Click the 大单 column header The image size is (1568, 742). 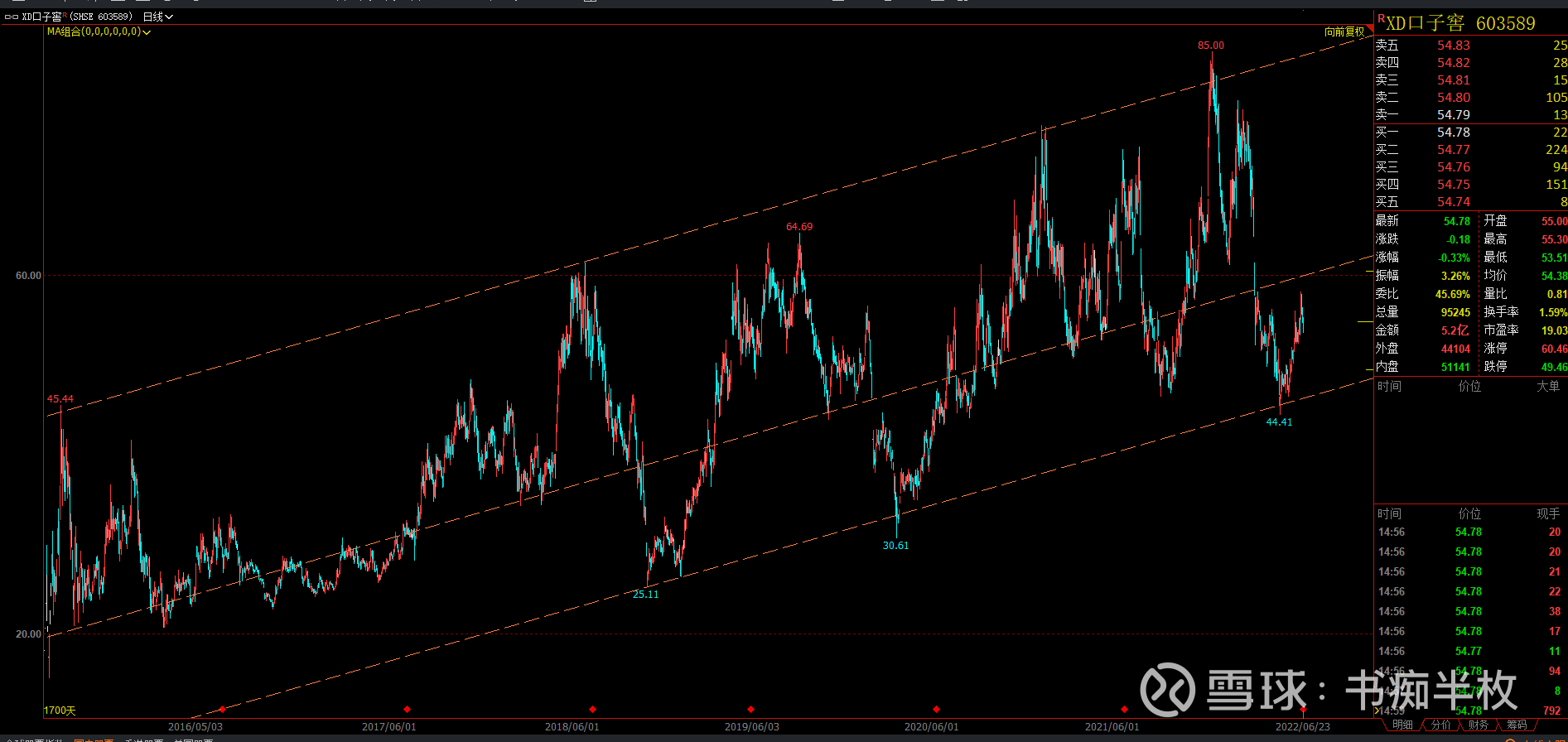1548,387
